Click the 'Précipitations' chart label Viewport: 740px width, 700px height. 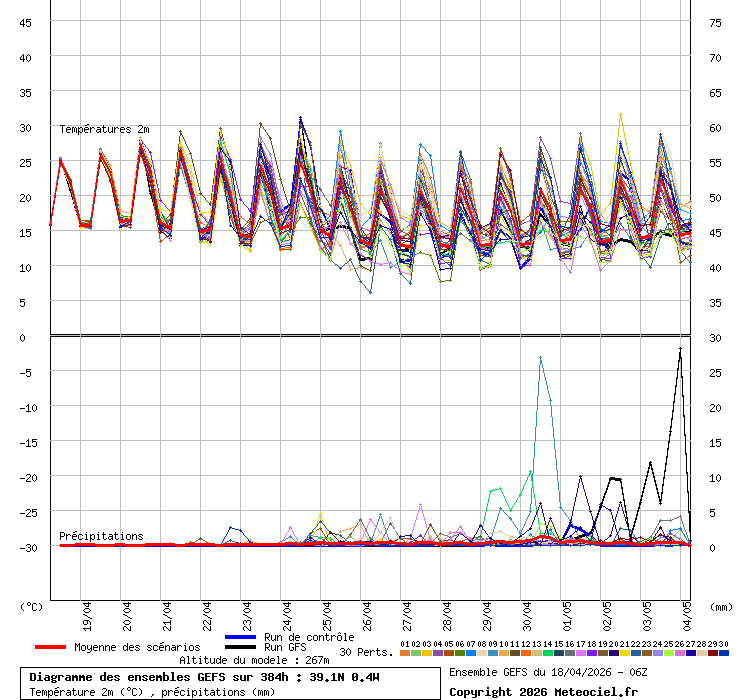(x=101, y=536)
